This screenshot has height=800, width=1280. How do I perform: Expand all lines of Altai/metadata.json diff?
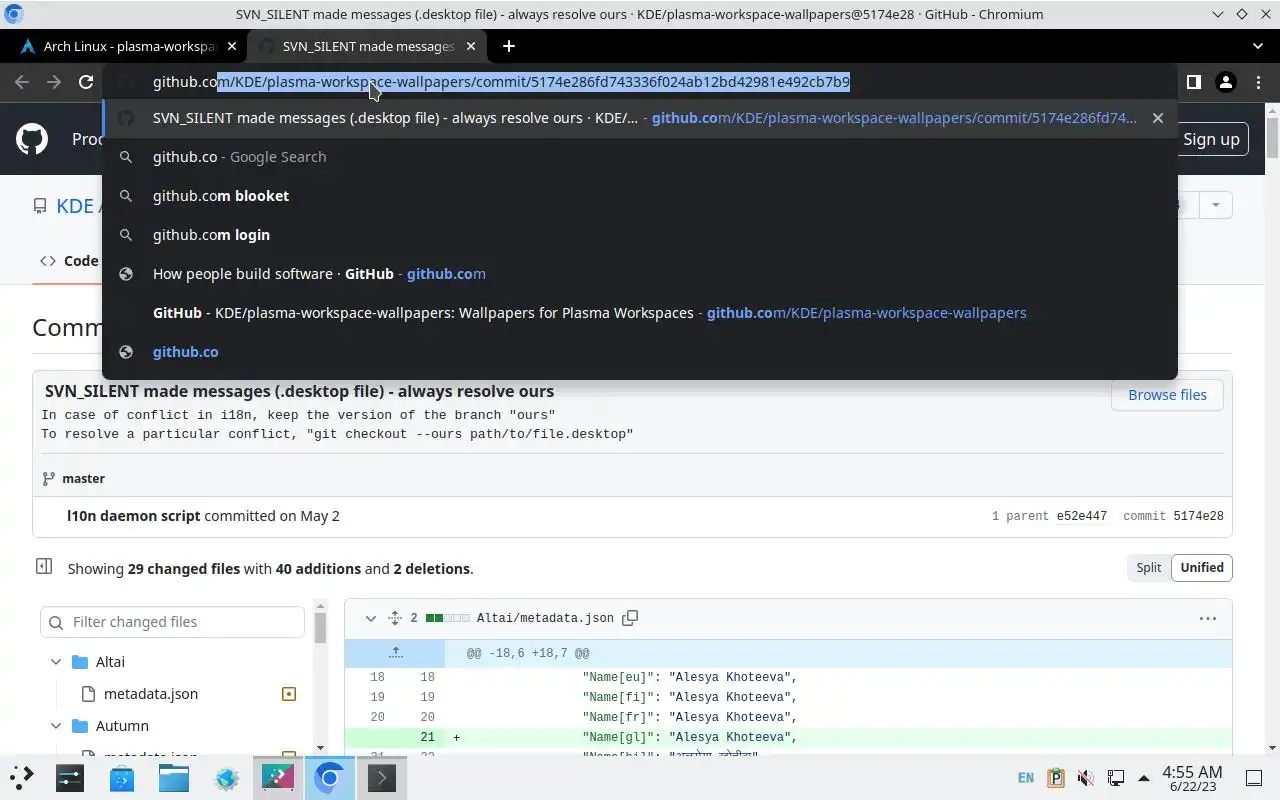click(x=395, y=618)
